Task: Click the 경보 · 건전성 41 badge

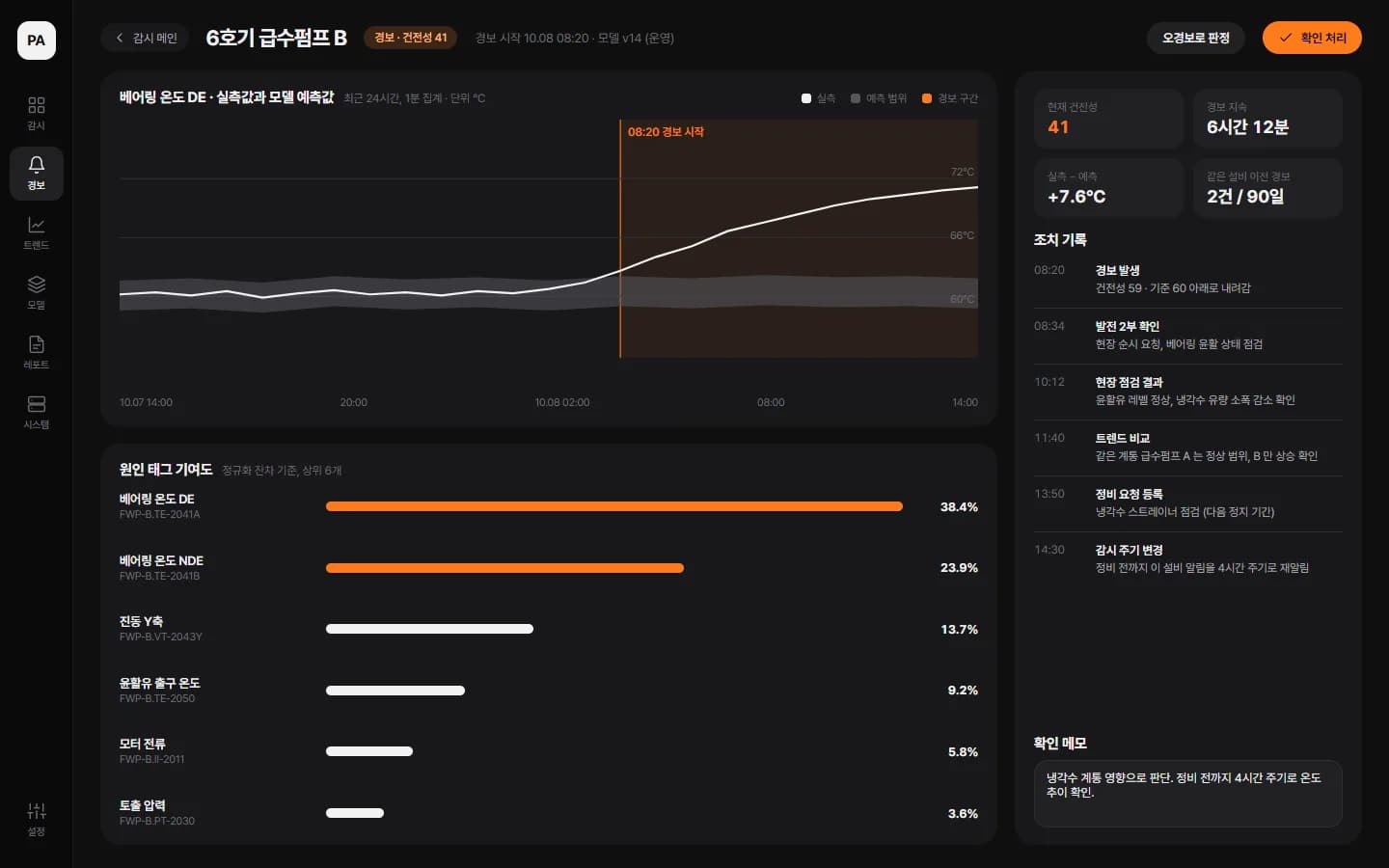Action: pyautogui.click(x=410, y=38)
